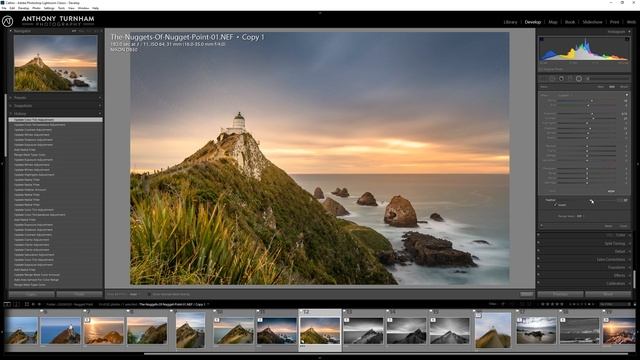Collapse the Histogram panel
The height and width of the screenshot is (360, 640).
click(629, 31)
